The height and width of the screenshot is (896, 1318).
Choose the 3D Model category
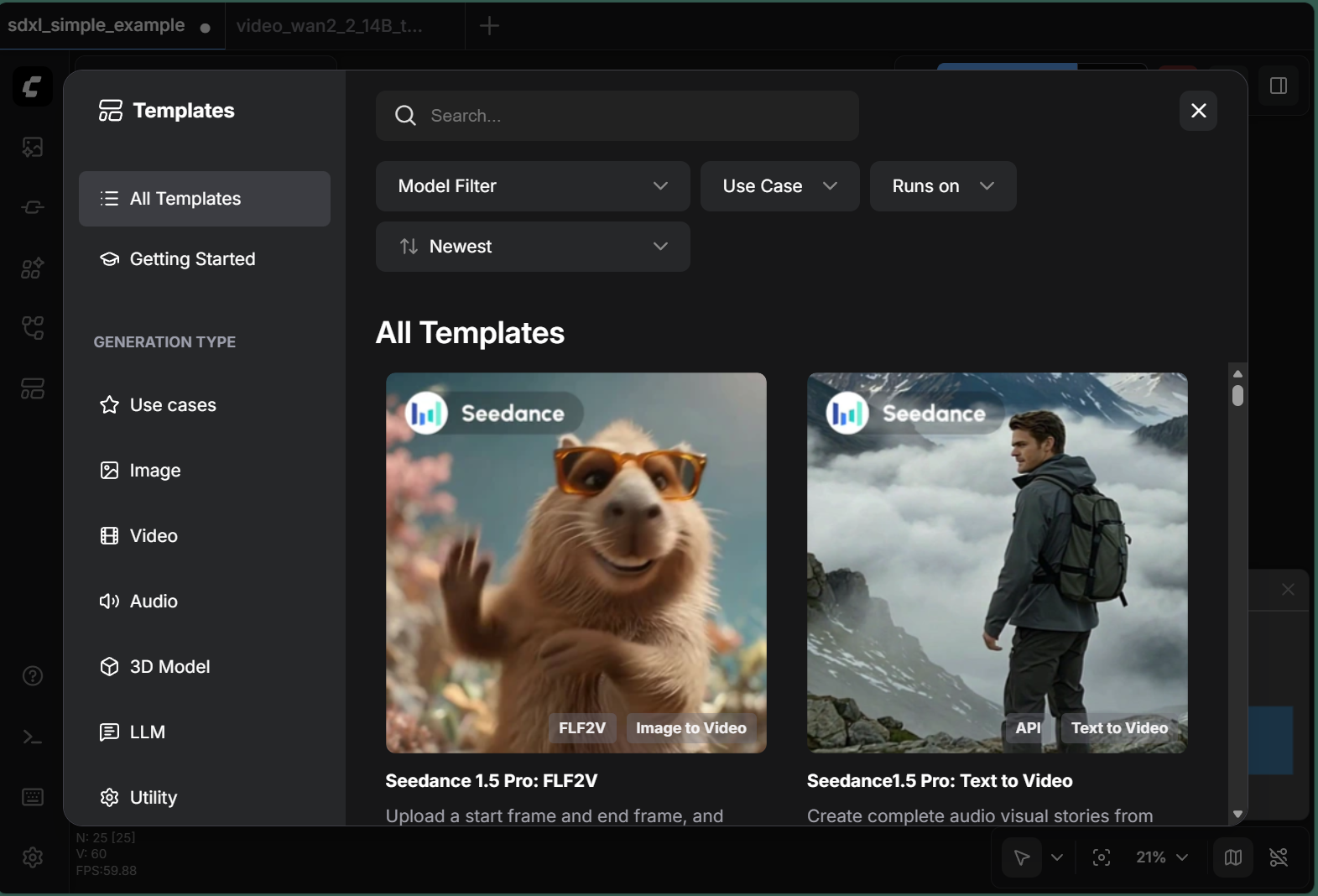[x=169, y=667]
